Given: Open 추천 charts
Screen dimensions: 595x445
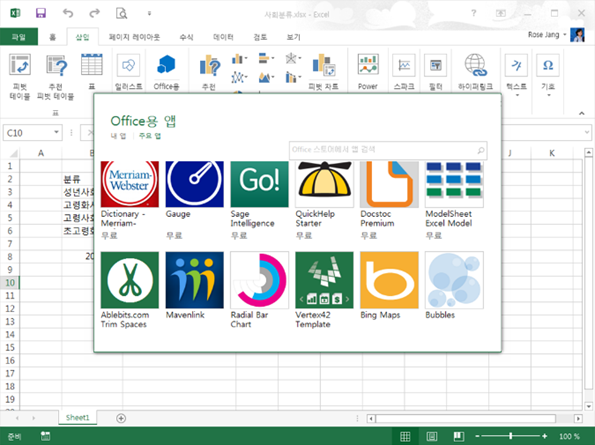Looking at the screenshot, I should click(x=209, y=71).
